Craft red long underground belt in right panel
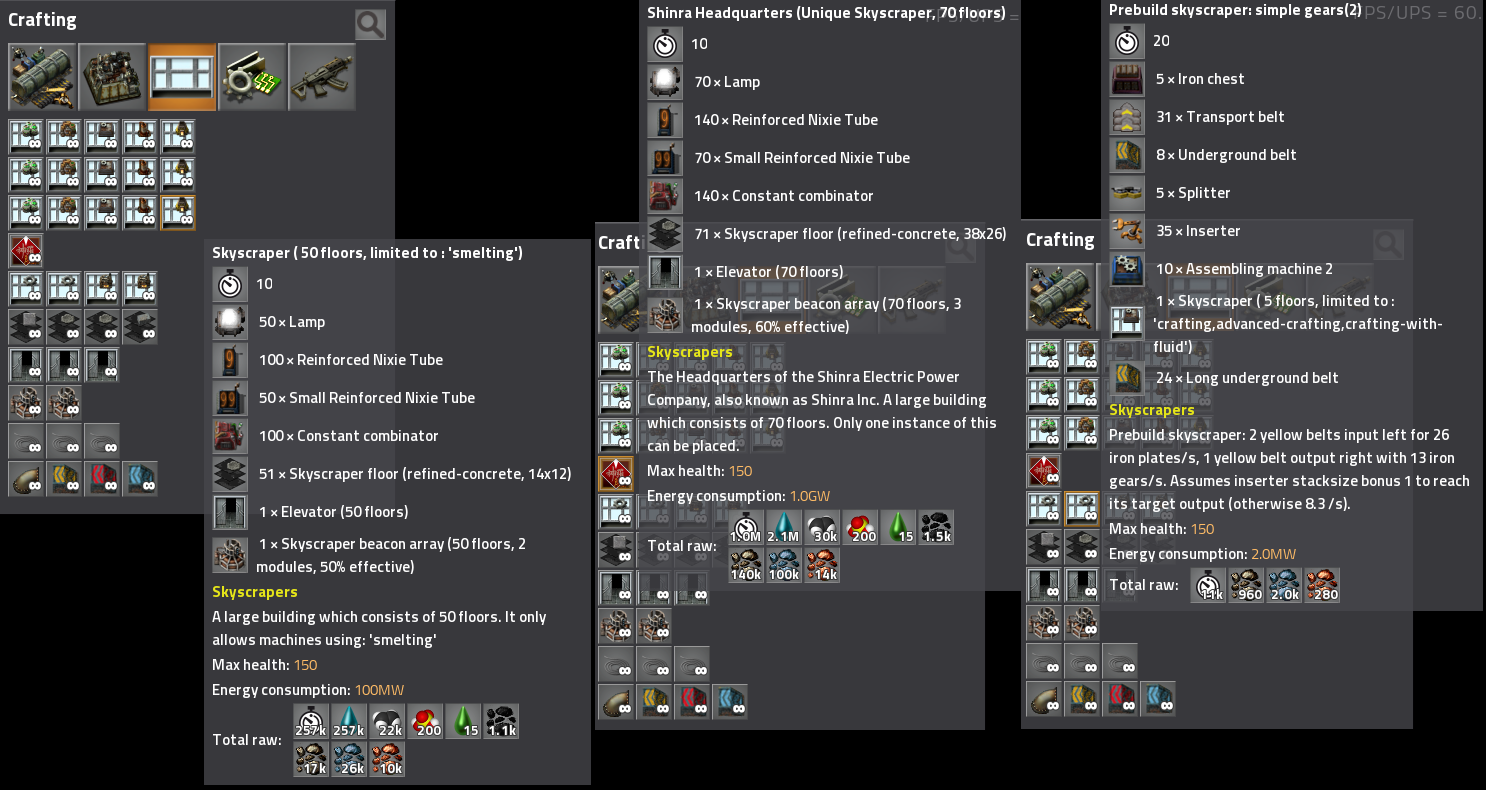 pos(1120,699)
